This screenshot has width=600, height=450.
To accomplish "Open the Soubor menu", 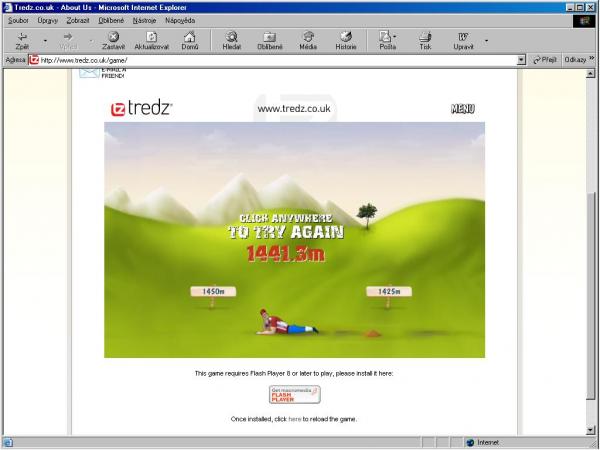I will 18,20.
